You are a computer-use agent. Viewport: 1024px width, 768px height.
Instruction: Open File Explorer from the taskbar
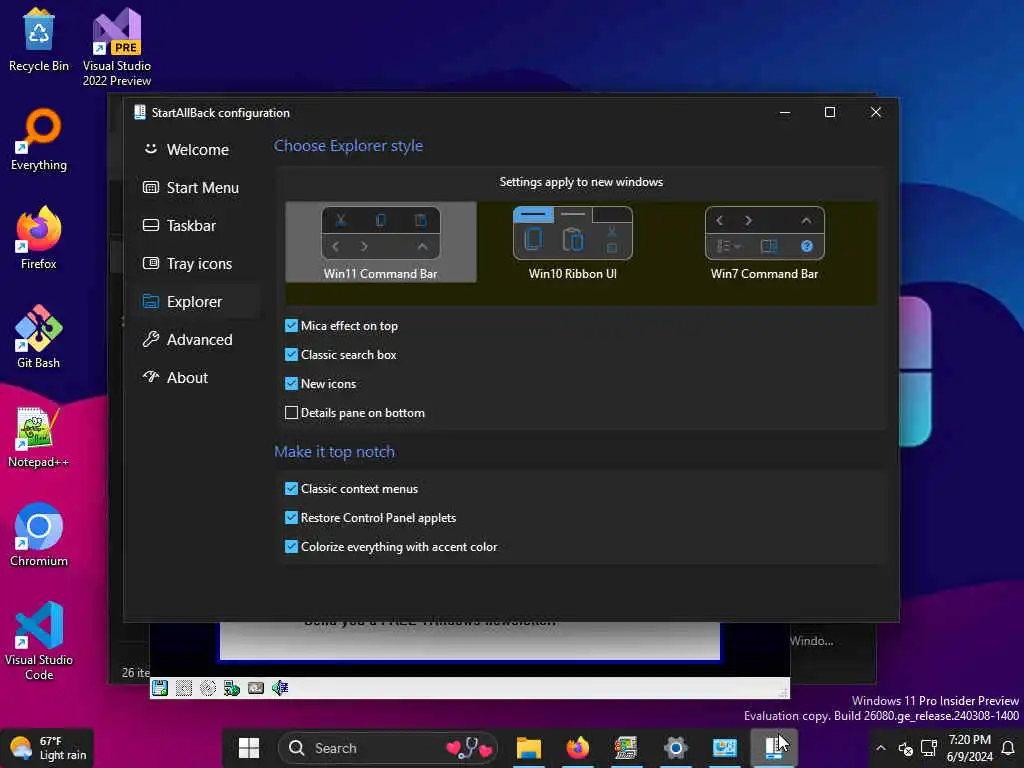(x=529, y=748)
